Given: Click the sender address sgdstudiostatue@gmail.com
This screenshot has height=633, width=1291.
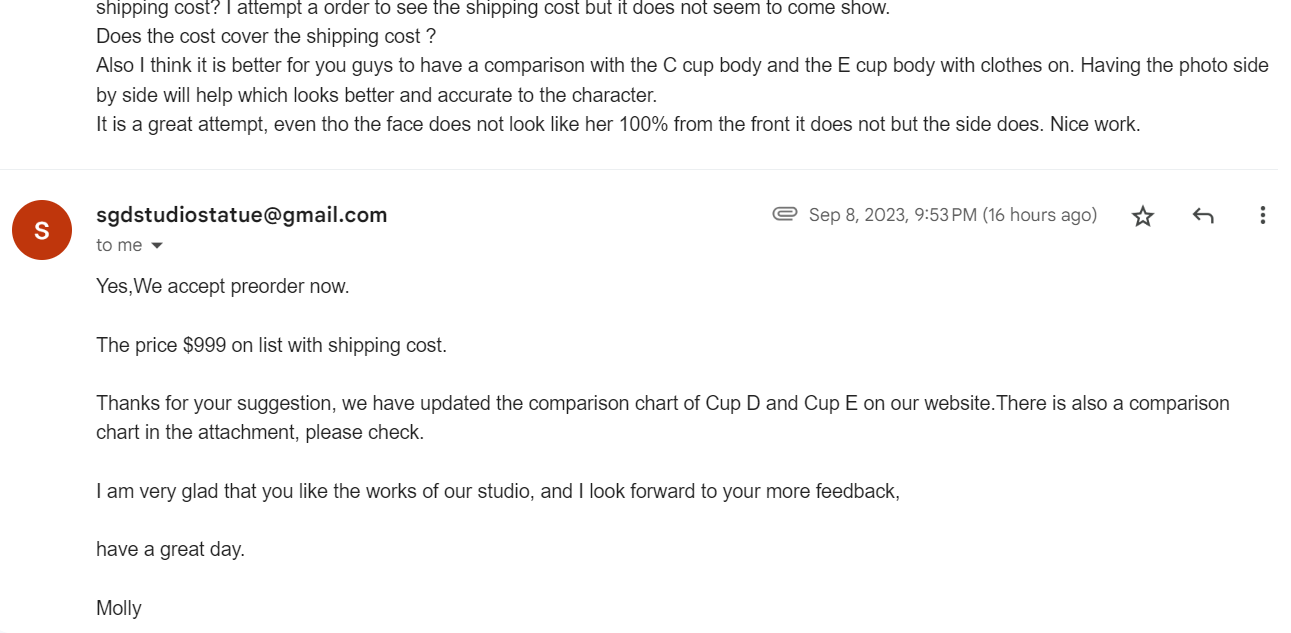Looking at the screenshot, I should point(241,215).
